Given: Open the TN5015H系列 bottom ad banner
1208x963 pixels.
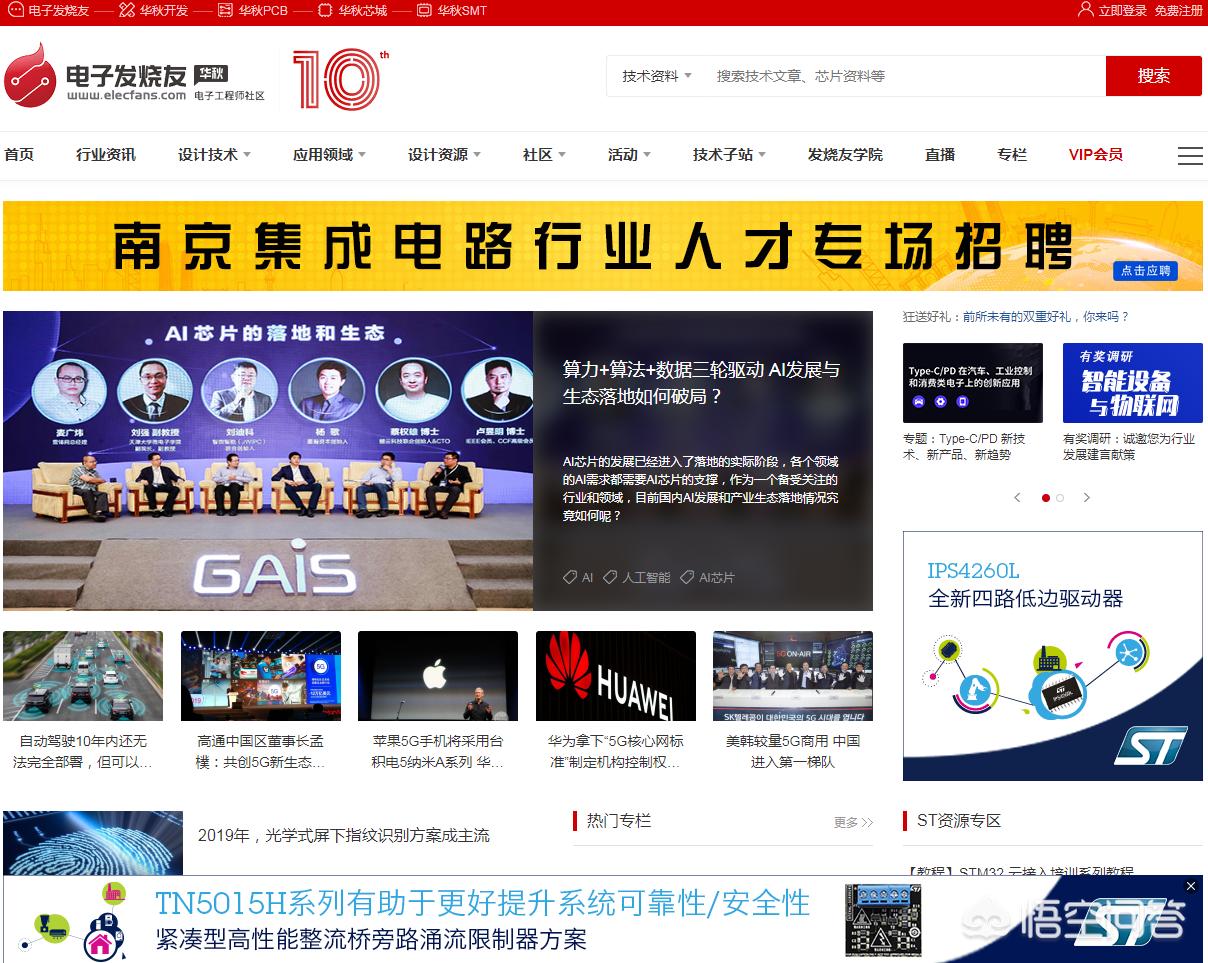Looking at the screenshot, I should point(603,920).
